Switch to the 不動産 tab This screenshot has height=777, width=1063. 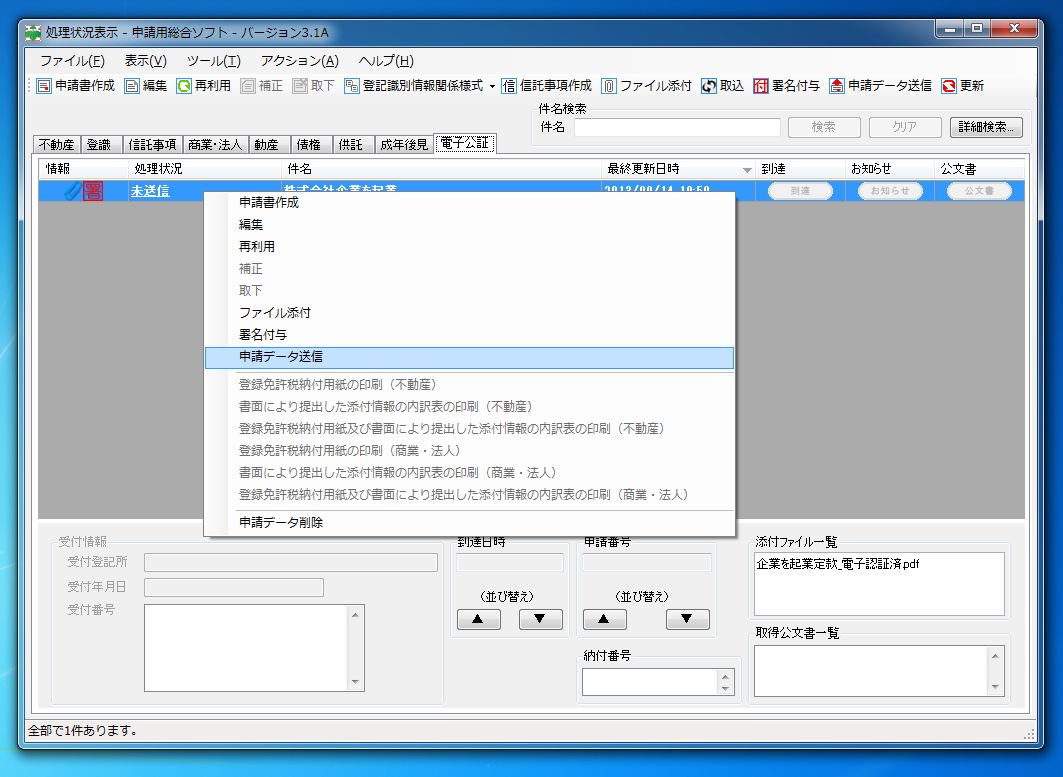point(57,144)
